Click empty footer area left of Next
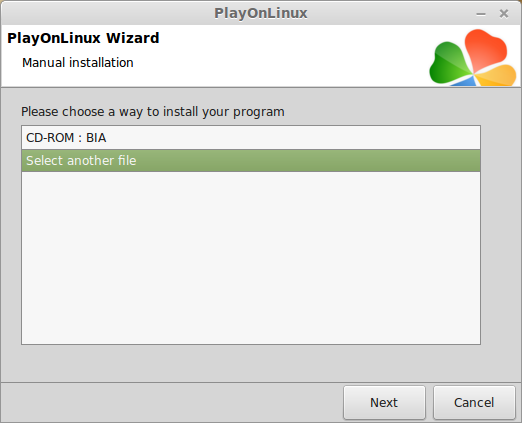 [172, 402]
